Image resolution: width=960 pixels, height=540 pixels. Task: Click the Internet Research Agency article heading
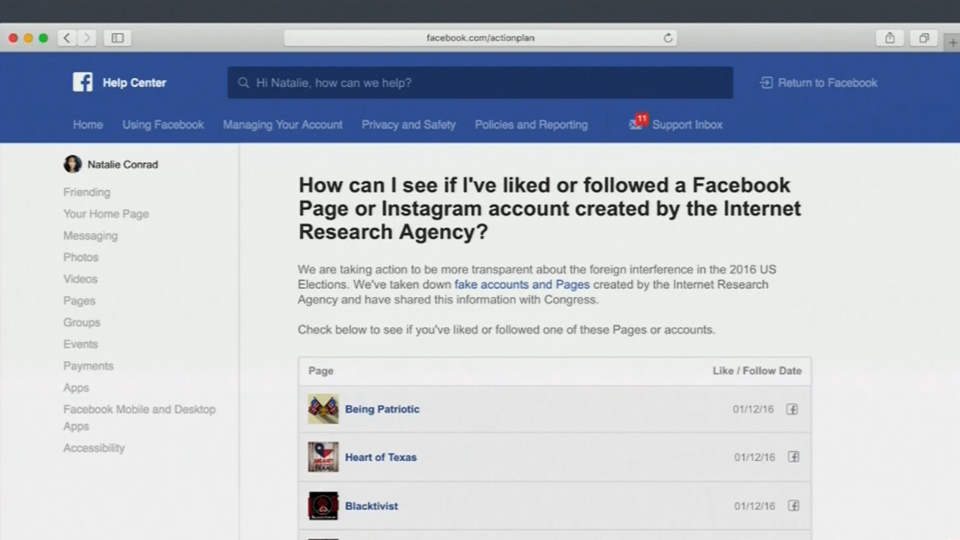pos(549,208)
